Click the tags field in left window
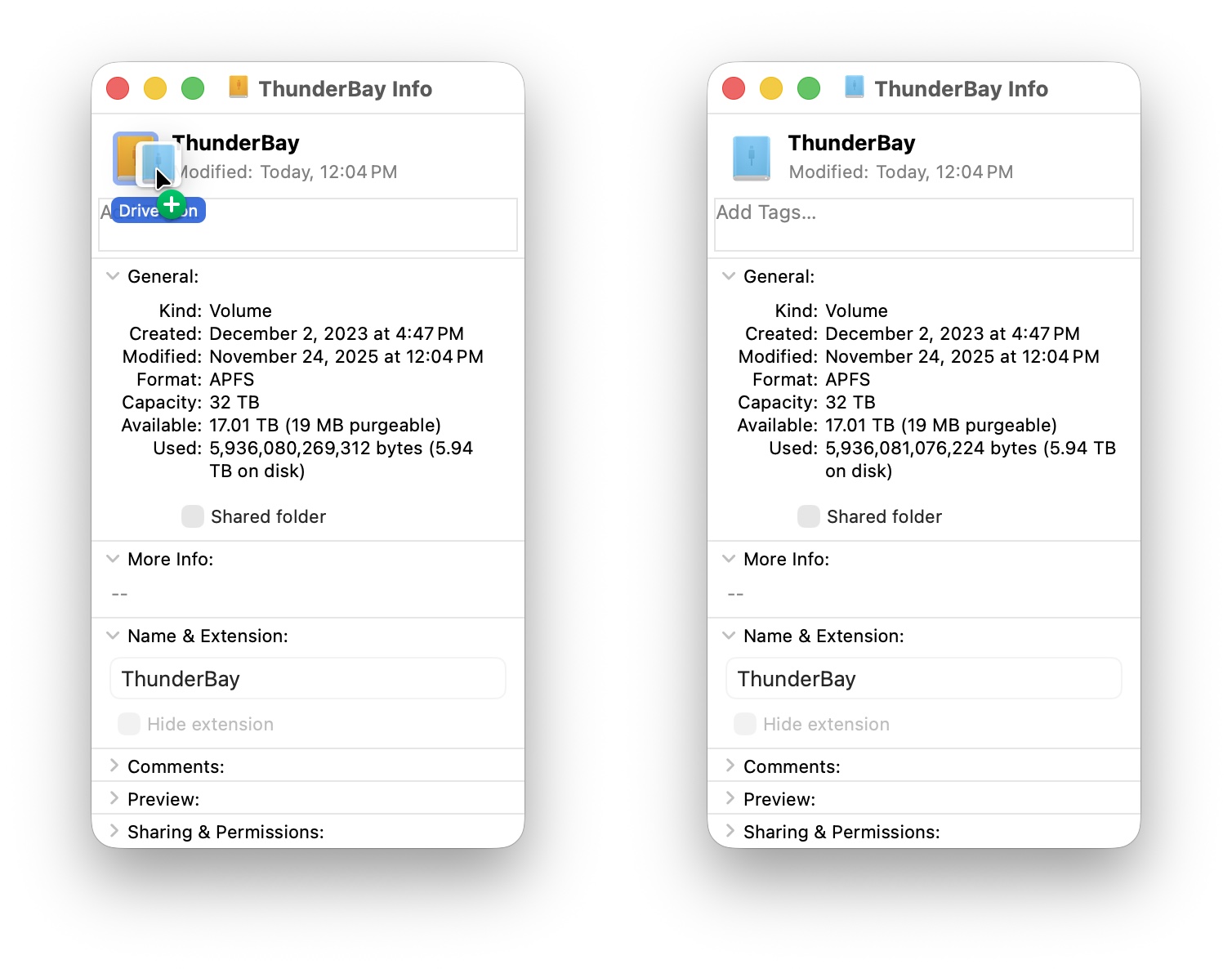Screen dimensions: 1232x969 (x=308, y=225)
